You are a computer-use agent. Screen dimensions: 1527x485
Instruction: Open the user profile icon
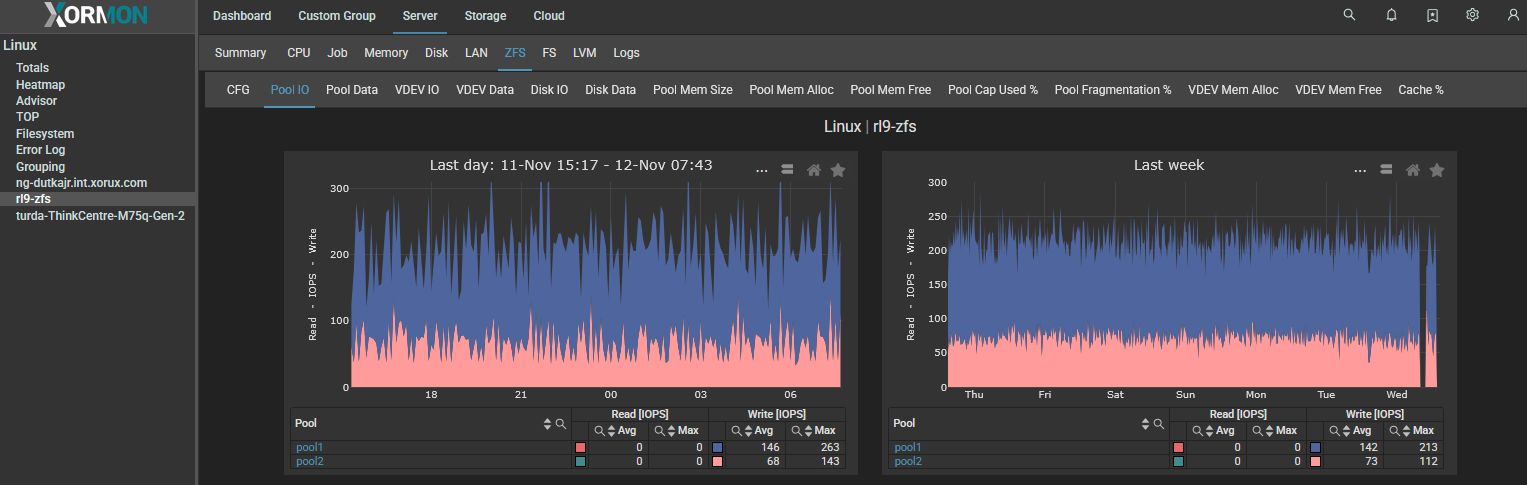pos(1513,15)
